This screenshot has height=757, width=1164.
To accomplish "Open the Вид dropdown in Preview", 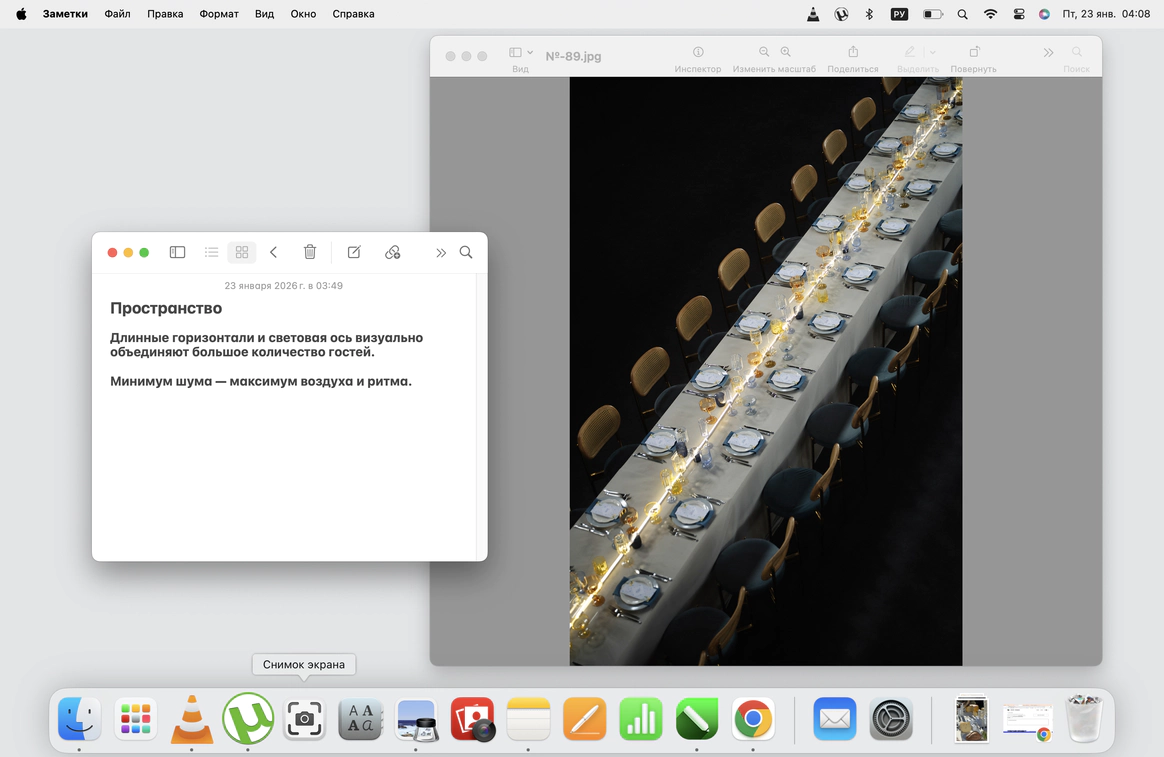I will click(521, 53).
